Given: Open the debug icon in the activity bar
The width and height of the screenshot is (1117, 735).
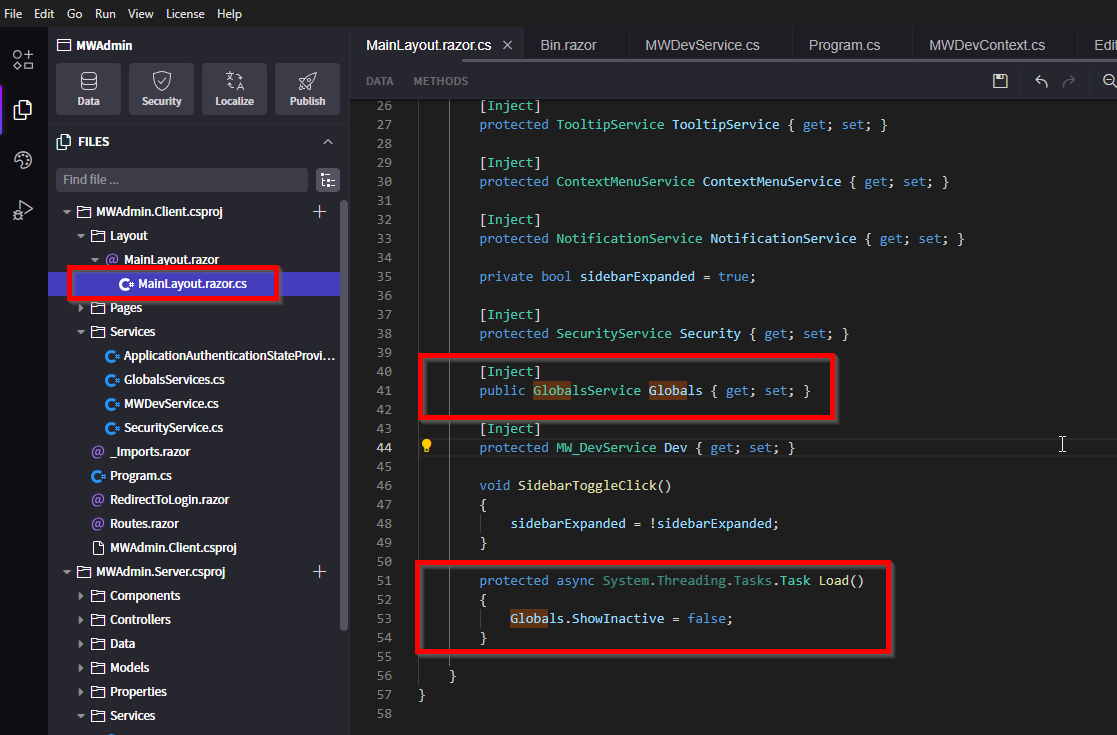Looking at the screenshot, I should [x=22, y=210].
